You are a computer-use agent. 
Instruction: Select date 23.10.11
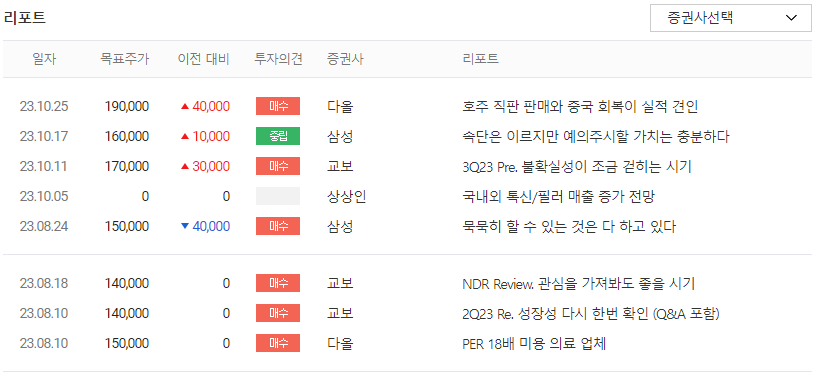click(44, 167)
